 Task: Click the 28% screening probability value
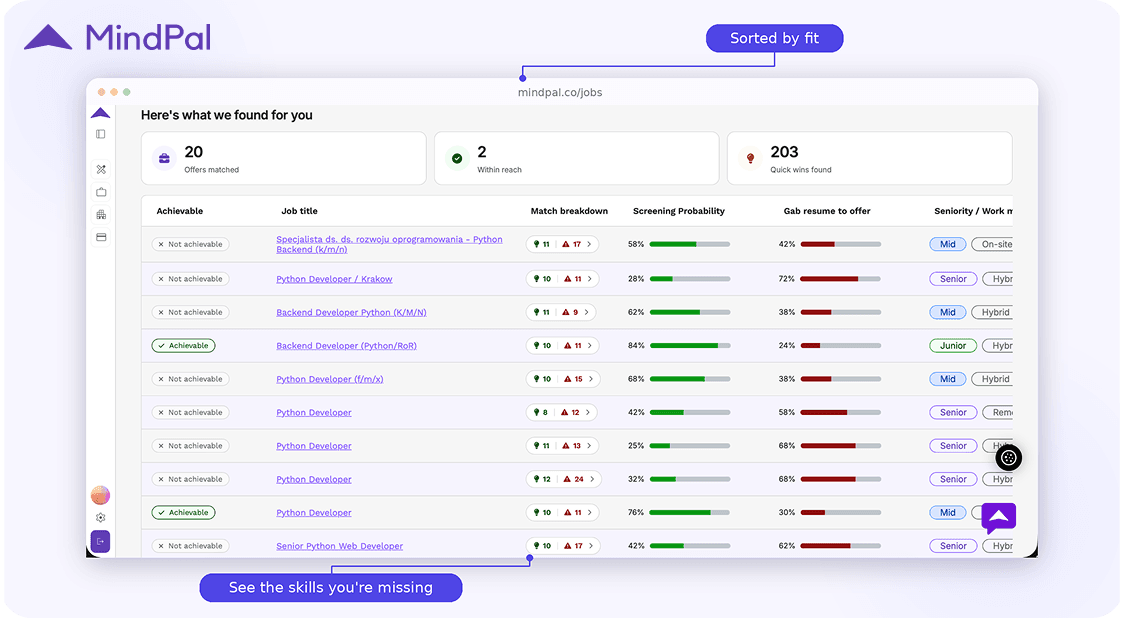point(636,279)
